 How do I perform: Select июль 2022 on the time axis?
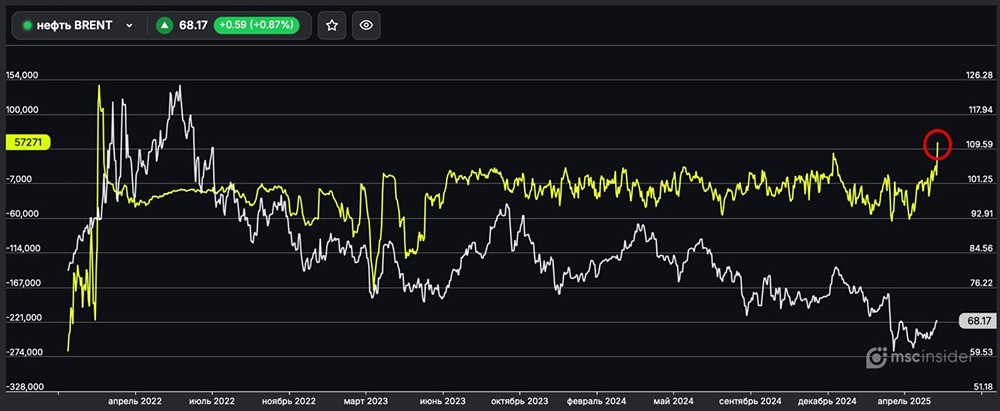pos(214,399)
